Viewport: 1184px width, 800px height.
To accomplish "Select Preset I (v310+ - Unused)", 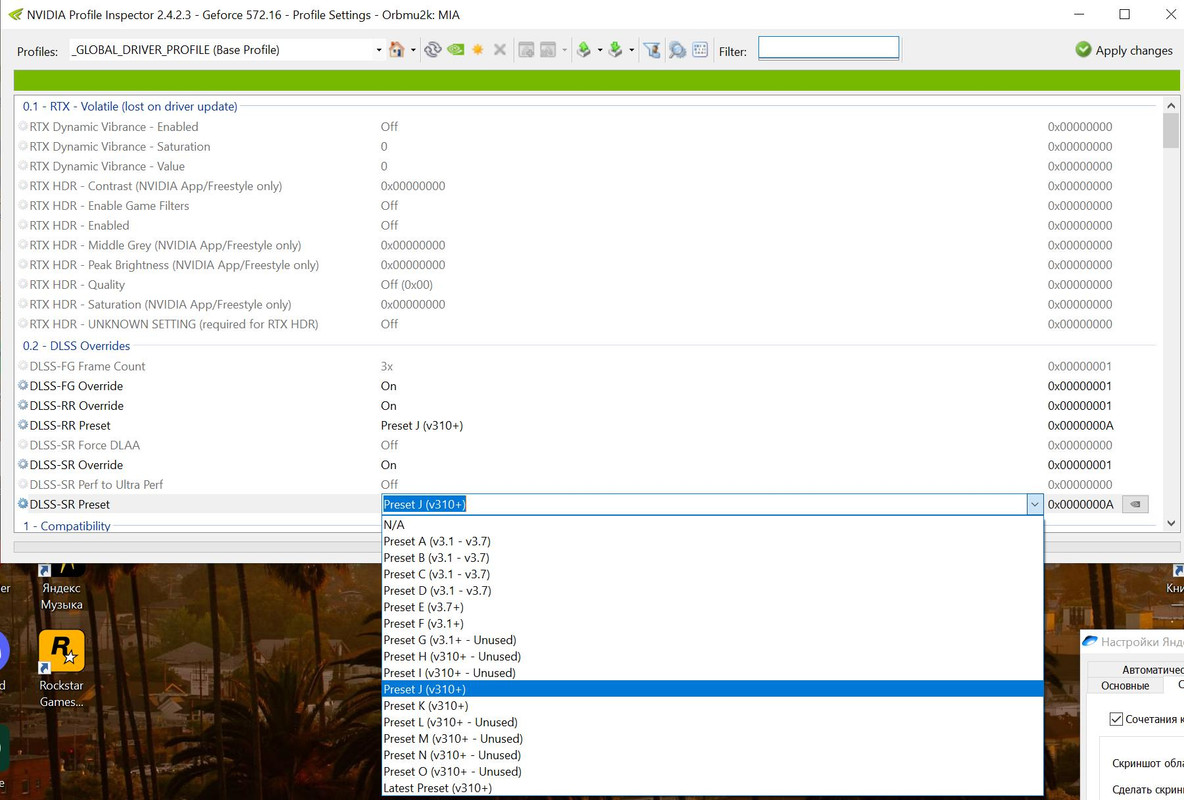I will point(713,672).
